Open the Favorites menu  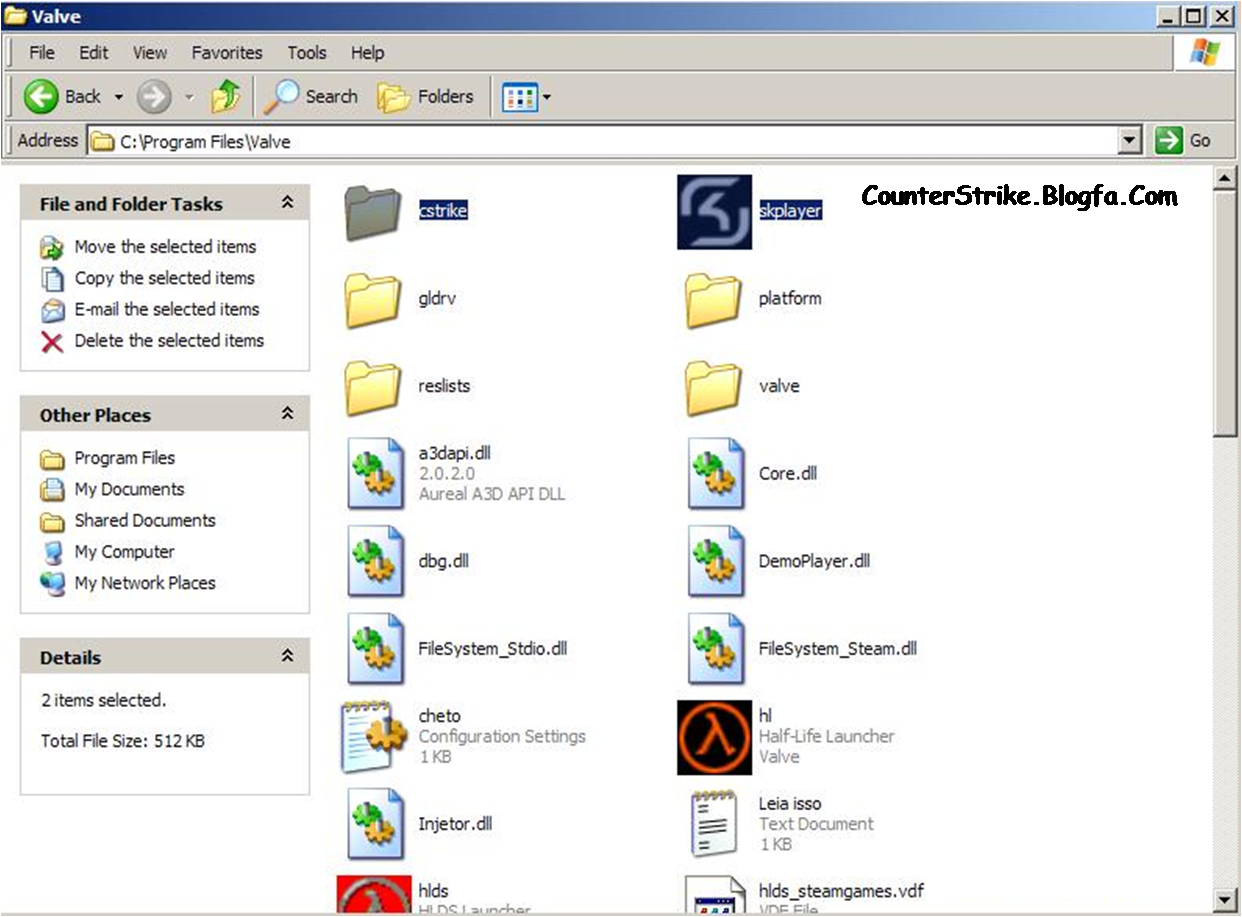(x=227, y=53)
